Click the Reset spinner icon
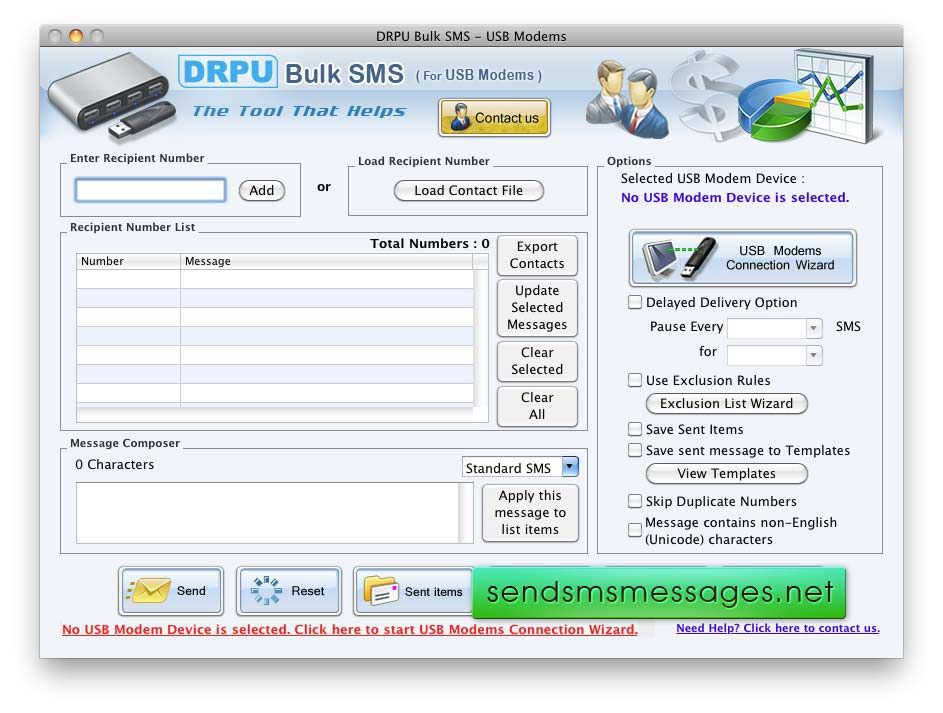The height and width of the screenshot is (713, 943). tap(266, 590)
